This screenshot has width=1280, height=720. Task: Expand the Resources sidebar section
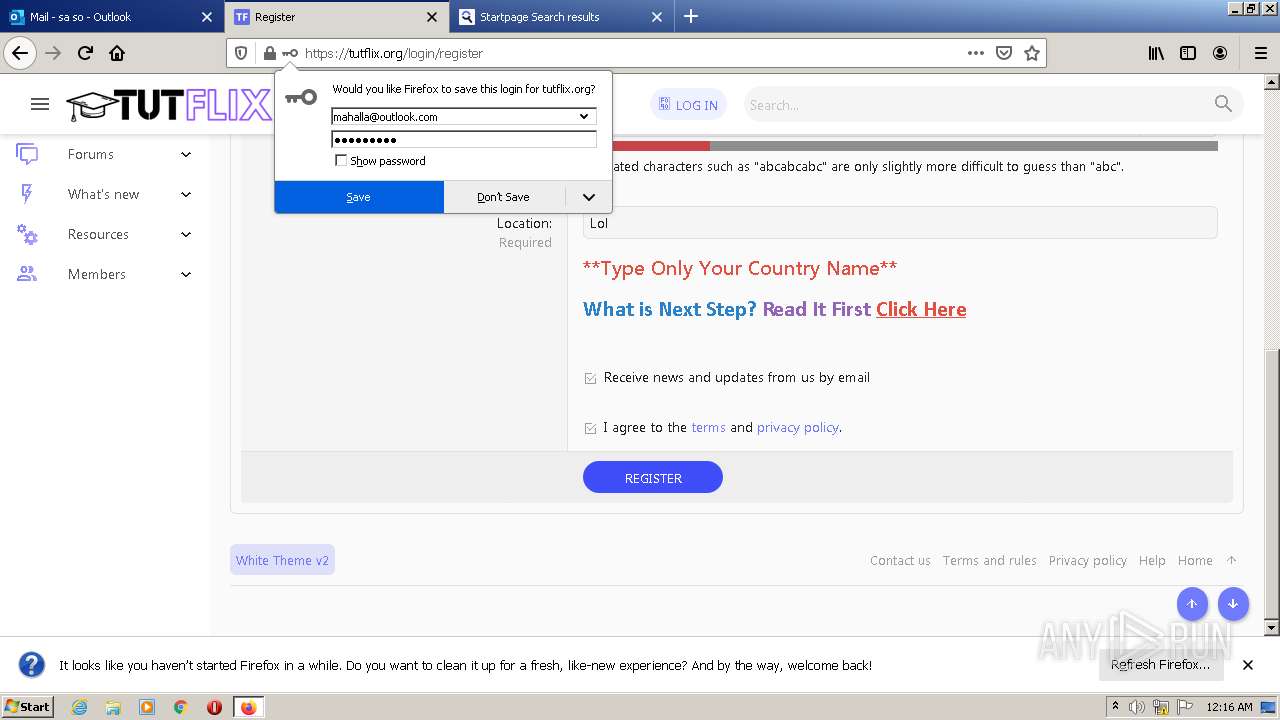coord(186,234)
